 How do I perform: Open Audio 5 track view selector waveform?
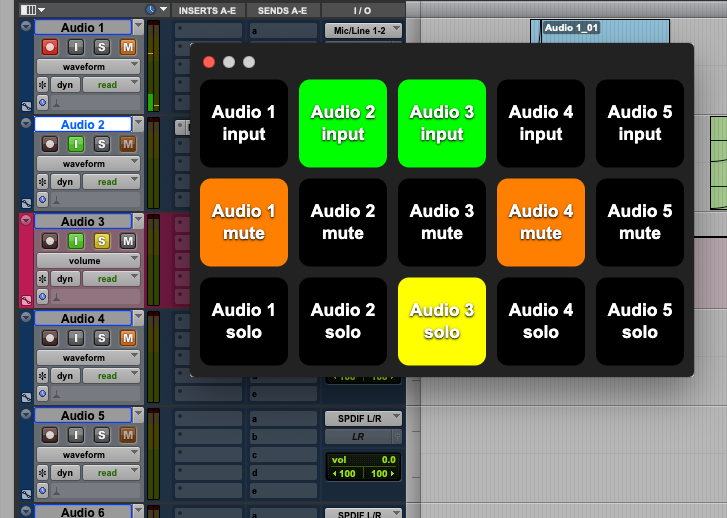(x=88, y=454)
